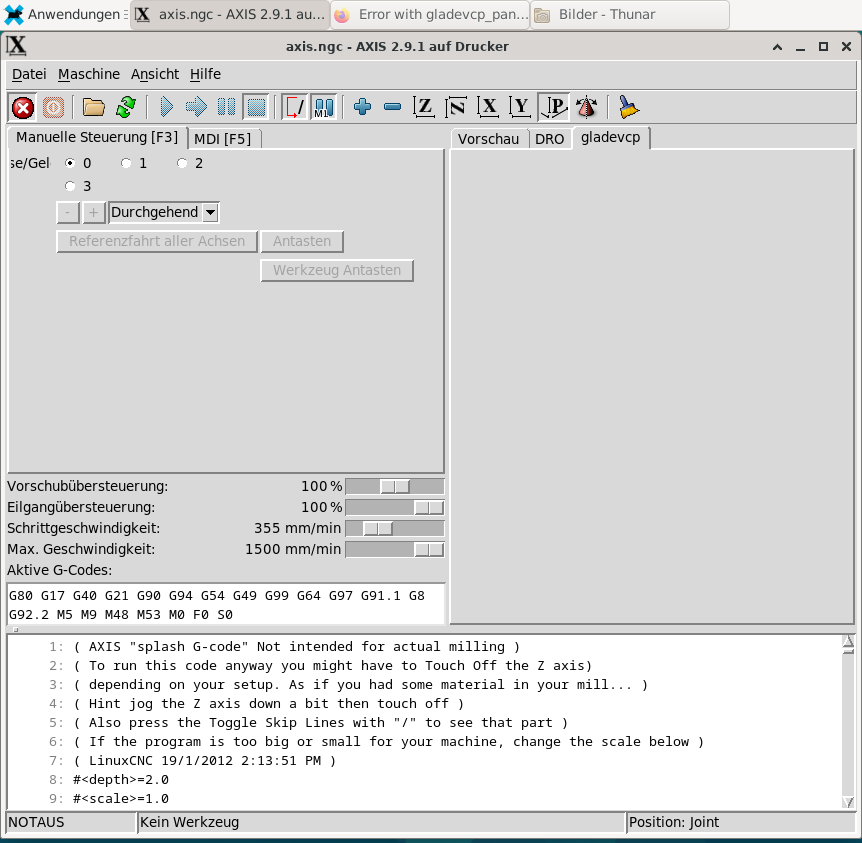Select perspective view P icon
862x843 pixels.
tap(554, 107)
